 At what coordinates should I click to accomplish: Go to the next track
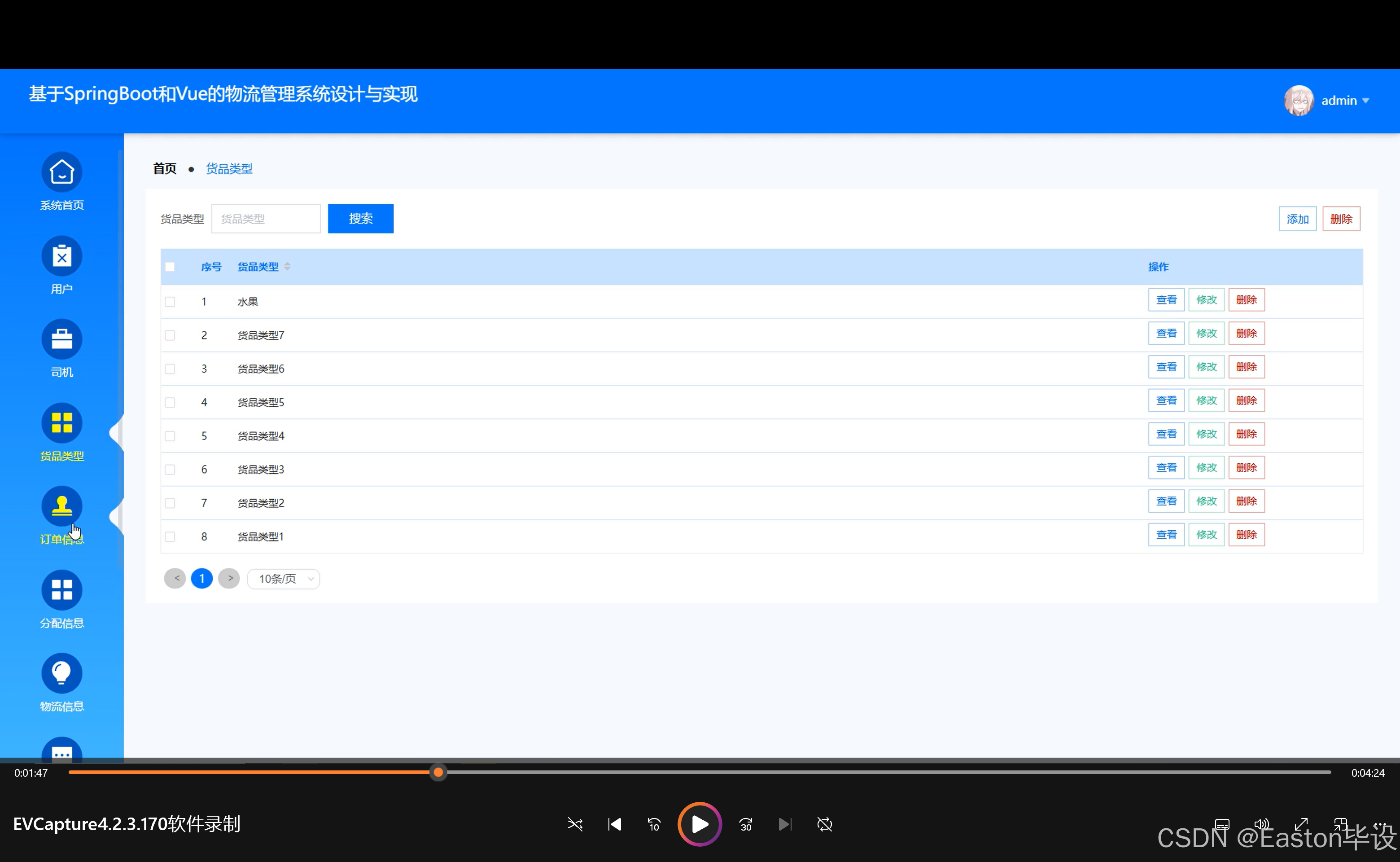pyautogui.click(x=785, y=824)
